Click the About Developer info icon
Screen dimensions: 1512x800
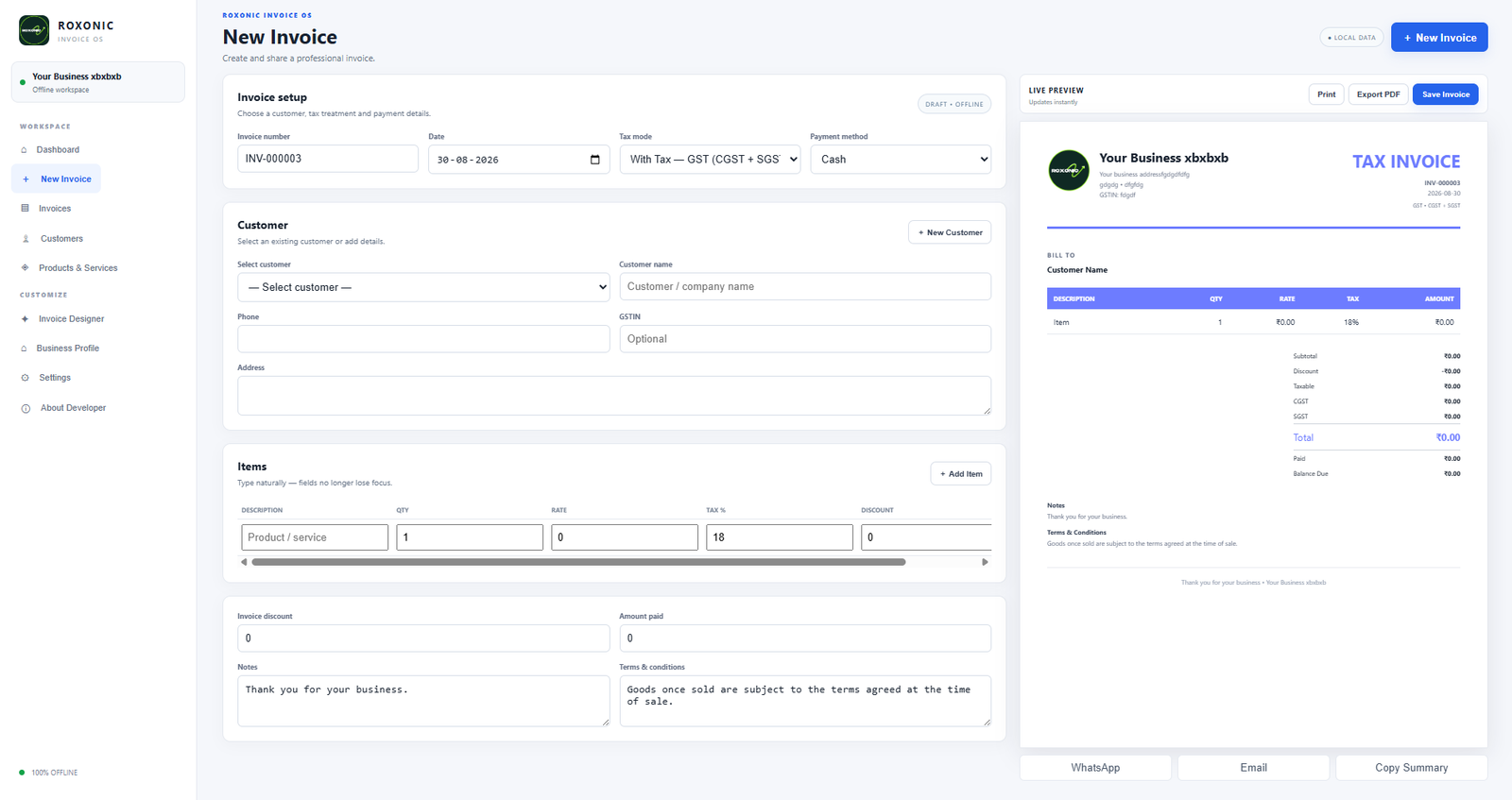tap(26, 408)
